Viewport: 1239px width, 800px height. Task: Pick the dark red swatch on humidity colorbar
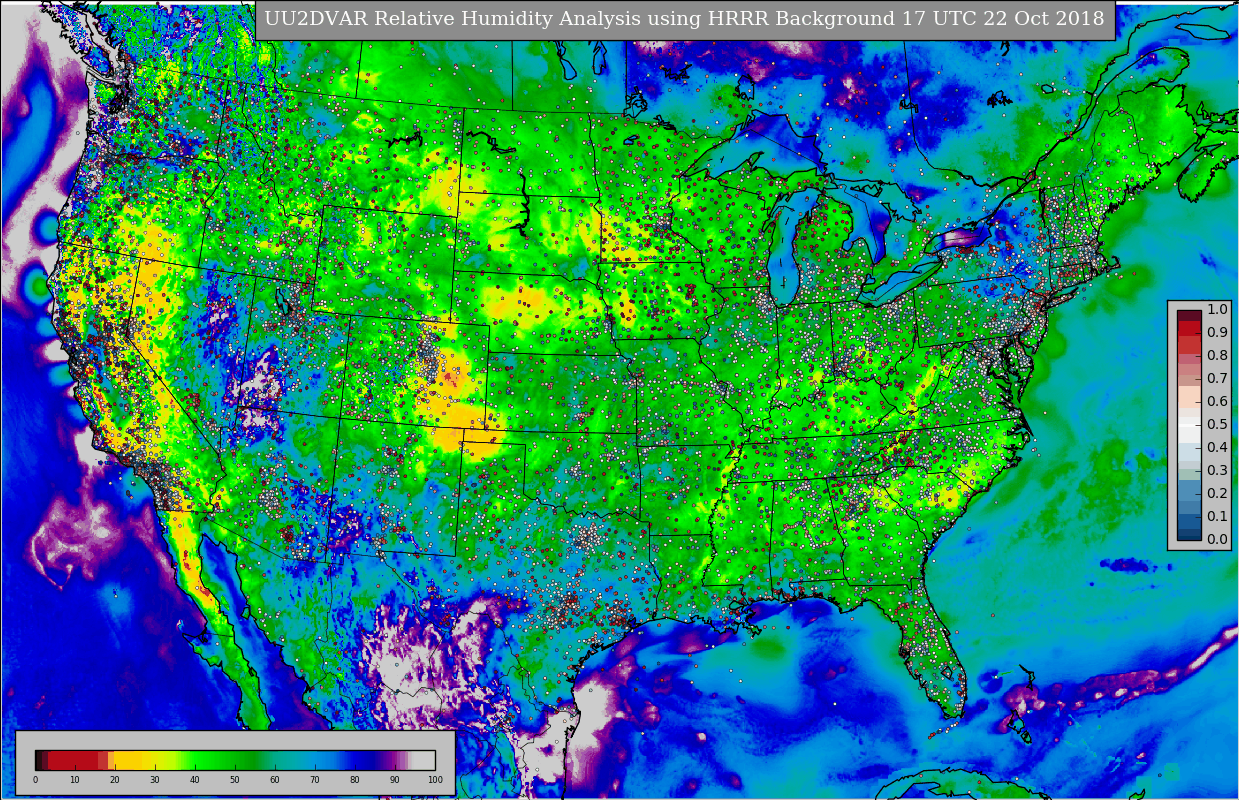(x=73, y=760)
